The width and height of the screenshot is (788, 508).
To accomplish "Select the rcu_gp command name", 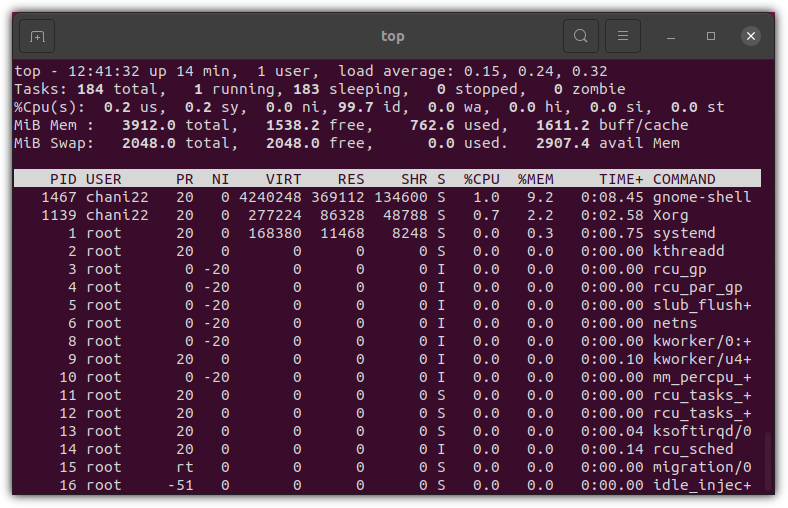I will point(679,269).
